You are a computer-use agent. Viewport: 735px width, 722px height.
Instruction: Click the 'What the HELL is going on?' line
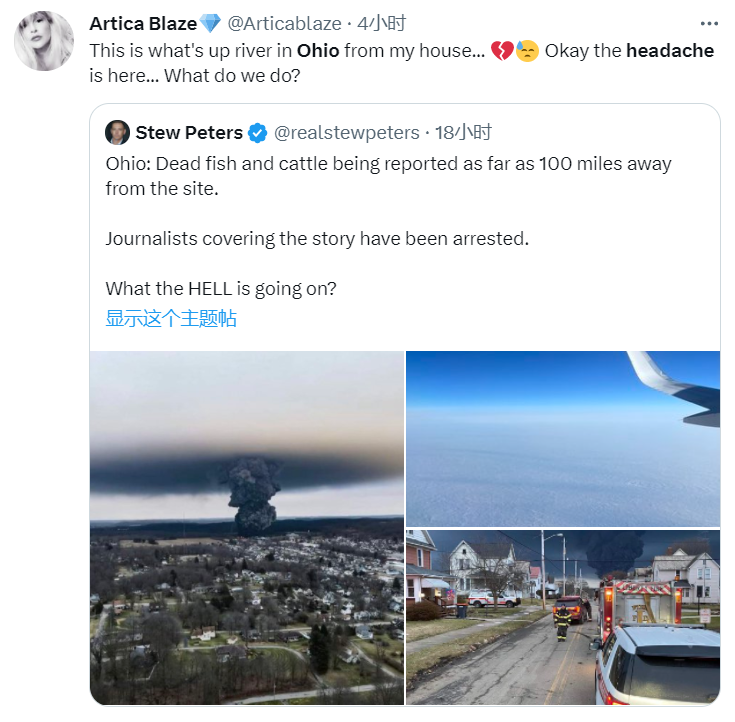click(221, 288)
